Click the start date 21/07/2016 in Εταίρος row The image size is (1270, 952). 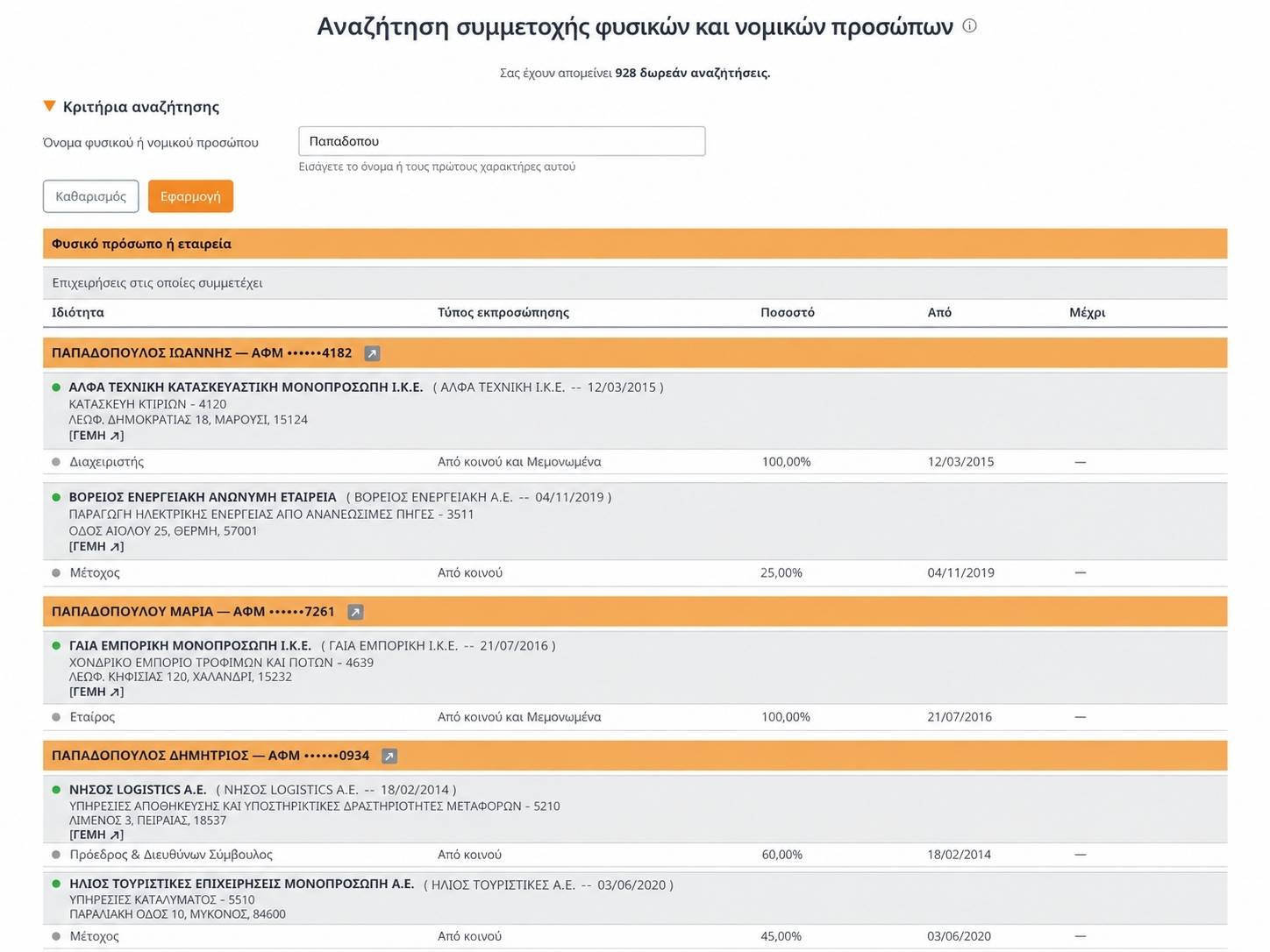click(x=960, y=717)
